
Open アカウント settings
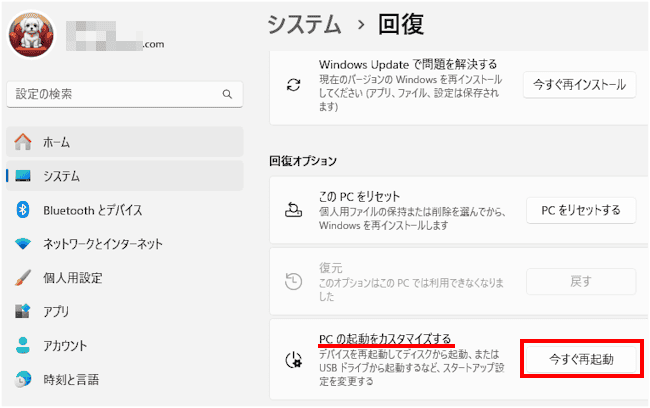point(124,345)
